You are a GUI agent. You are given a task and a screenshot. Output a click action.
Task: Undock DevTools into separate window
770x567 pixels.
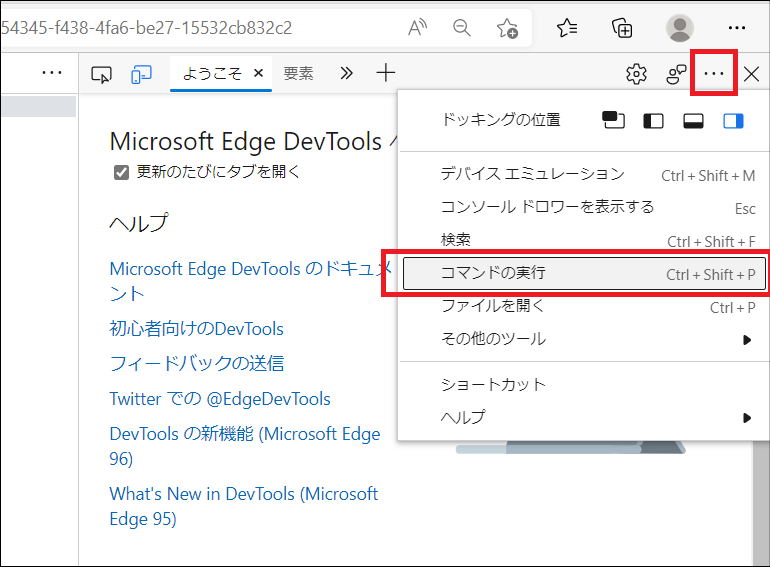coord(613,120)
